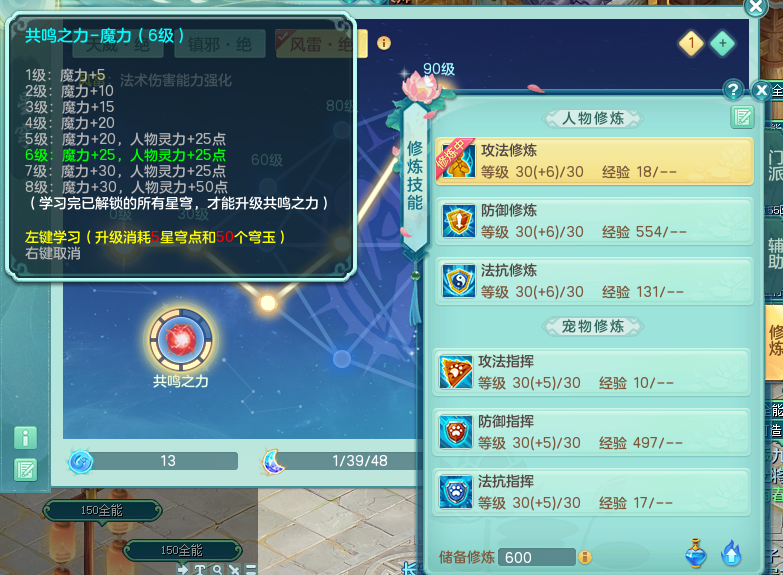Open the question mark help button
Screen dimensions: 783x575
(x=733, y=90)
